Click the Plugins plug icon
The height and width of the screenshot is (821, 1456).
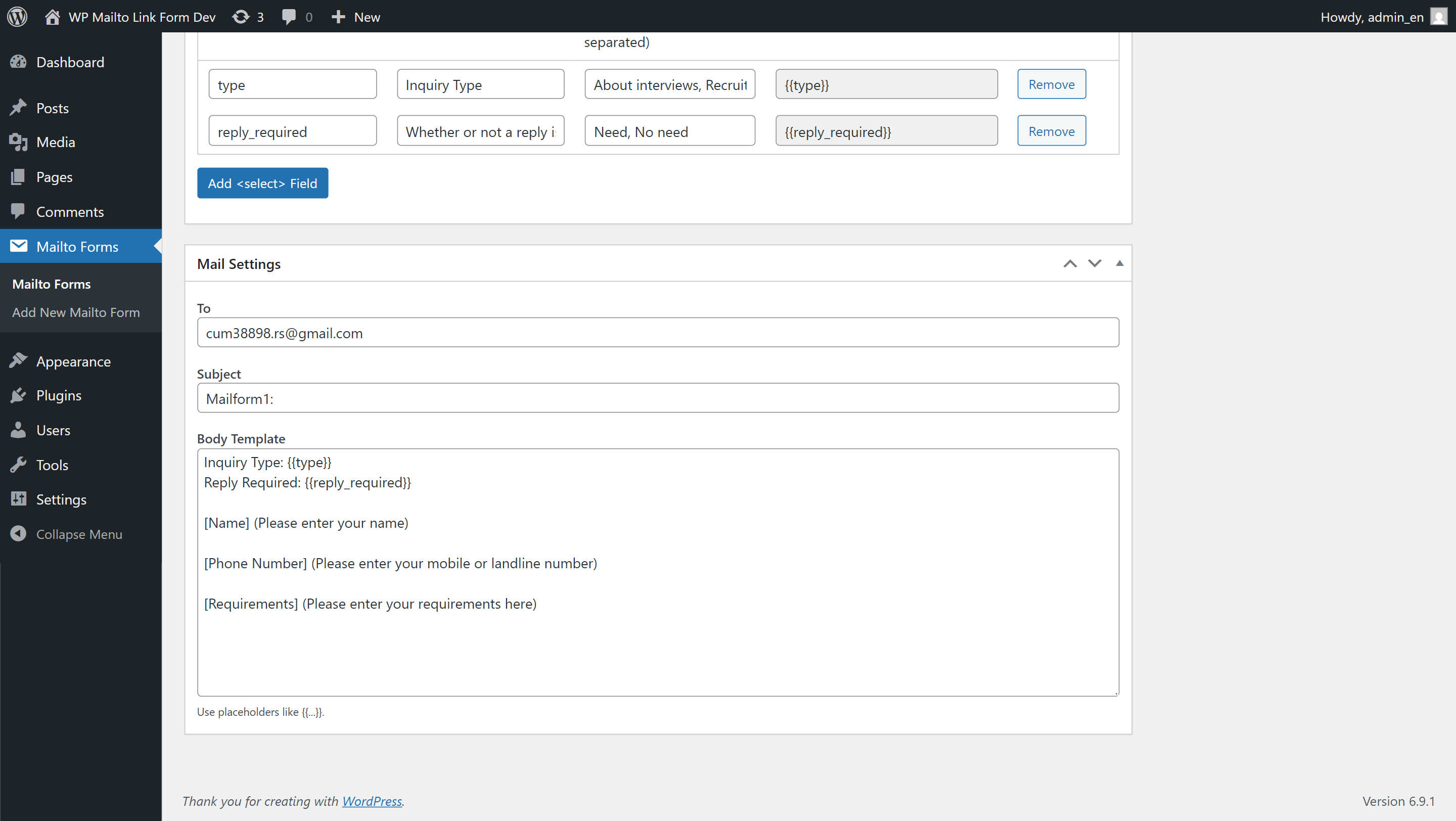18,395
